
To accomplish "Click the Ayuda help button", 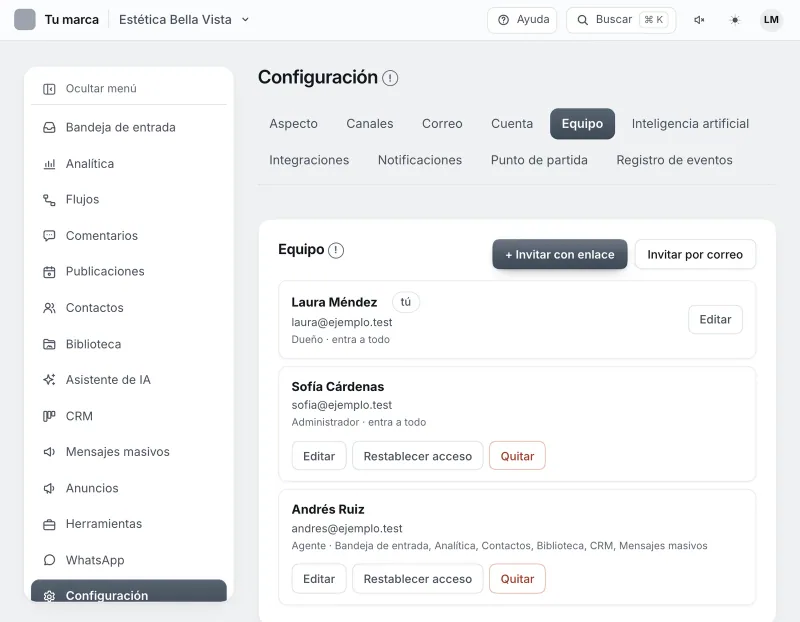I will tap(522, 20).
